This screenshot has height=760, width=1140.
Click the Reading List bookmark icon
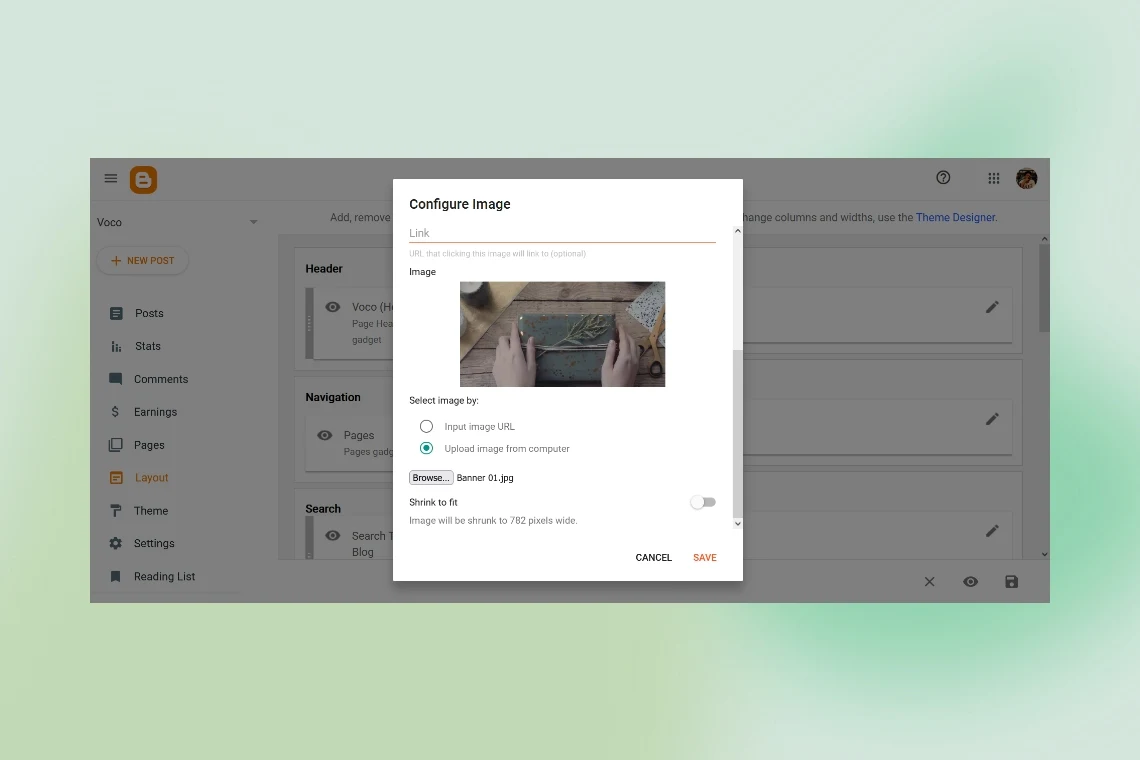point(115,577)
